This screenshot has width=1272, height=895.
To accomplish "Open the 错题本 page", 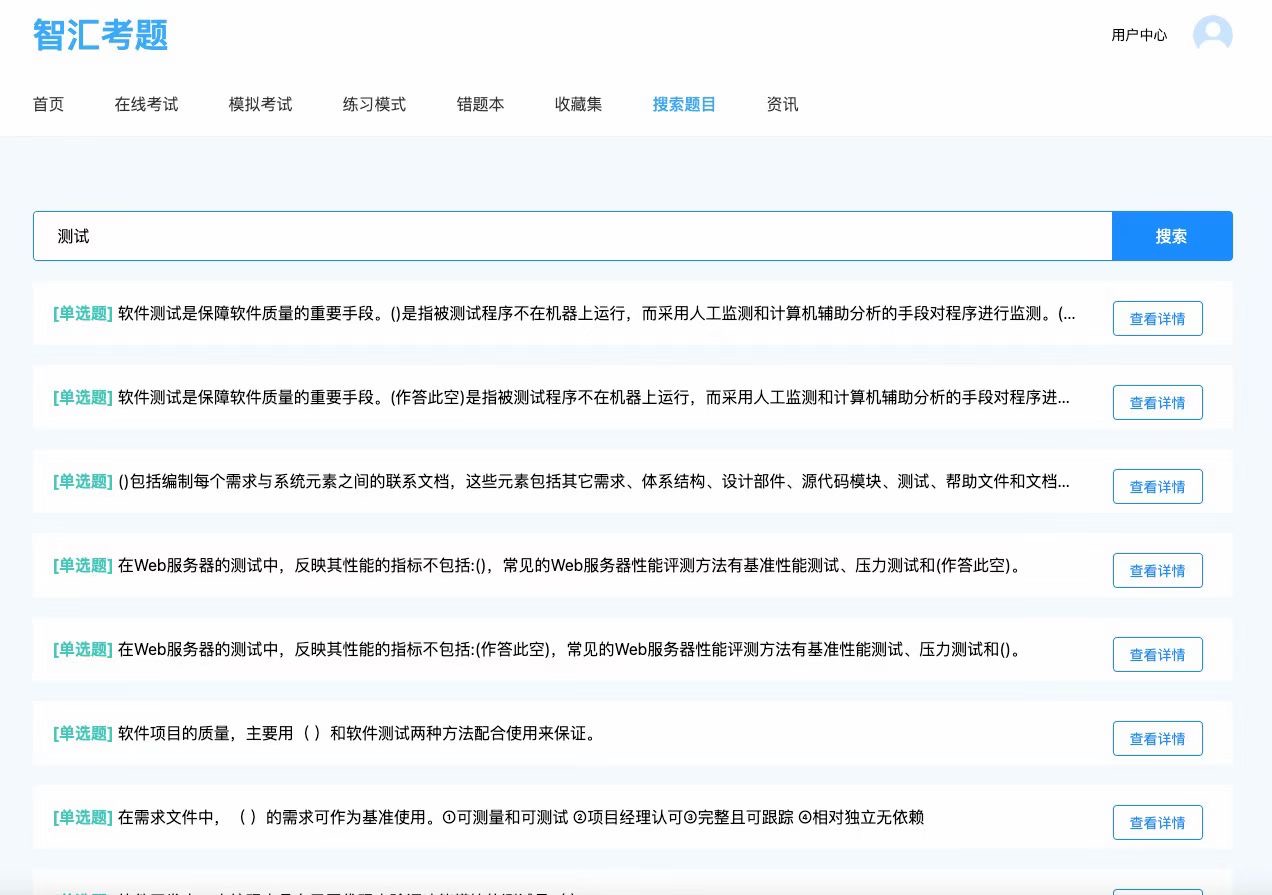I will point(480,104).
